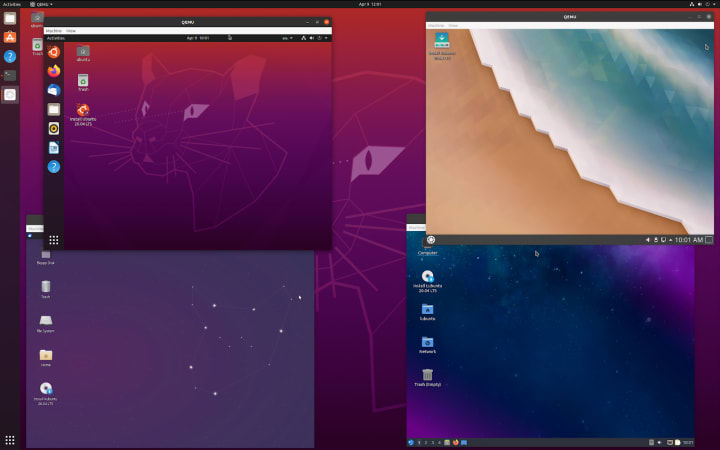The height and width of the screenshot is (450, 720).
Task: Expand Kubuntu system tray hidden icons arrow
Action: pos(670,240)
